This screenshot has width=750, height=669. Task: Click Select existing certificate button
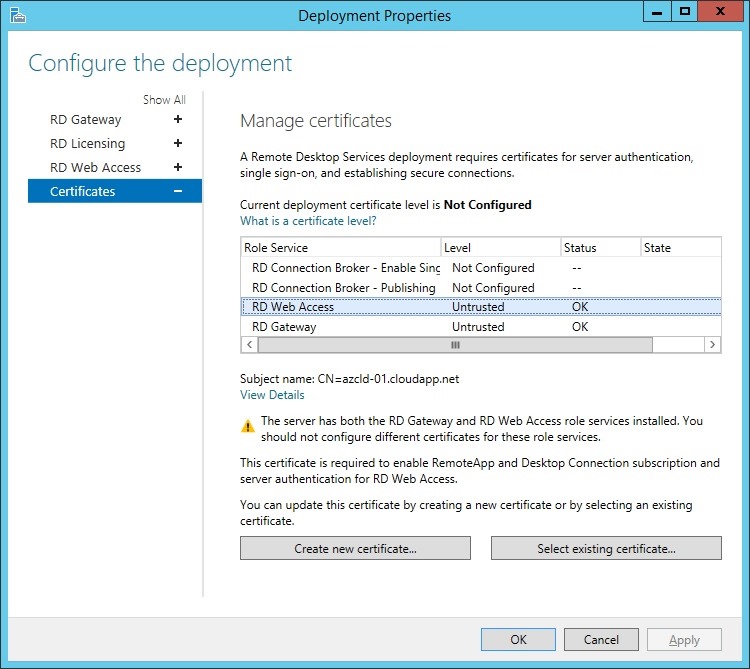[606, 548]
